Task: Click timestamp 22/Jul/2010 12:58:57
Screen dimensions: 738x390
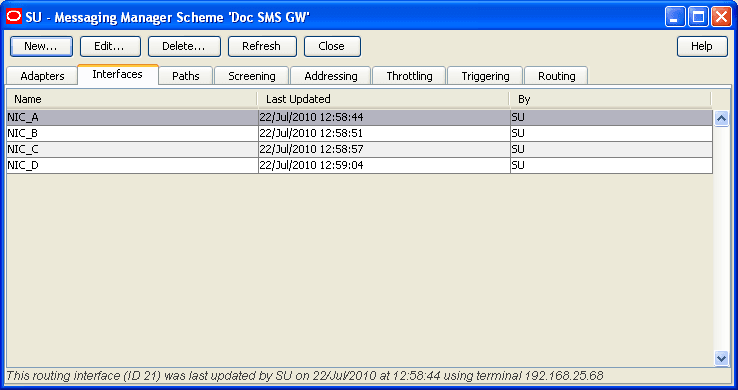Action: click(x=311, y=150)
